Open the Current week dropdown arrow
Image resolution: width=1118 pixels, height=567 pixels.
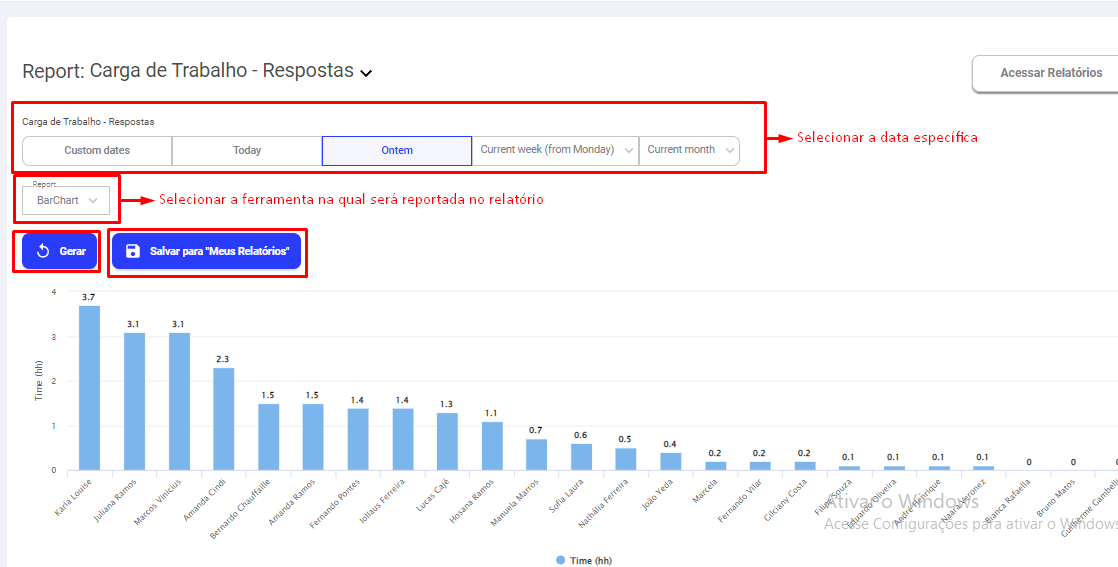628,150
